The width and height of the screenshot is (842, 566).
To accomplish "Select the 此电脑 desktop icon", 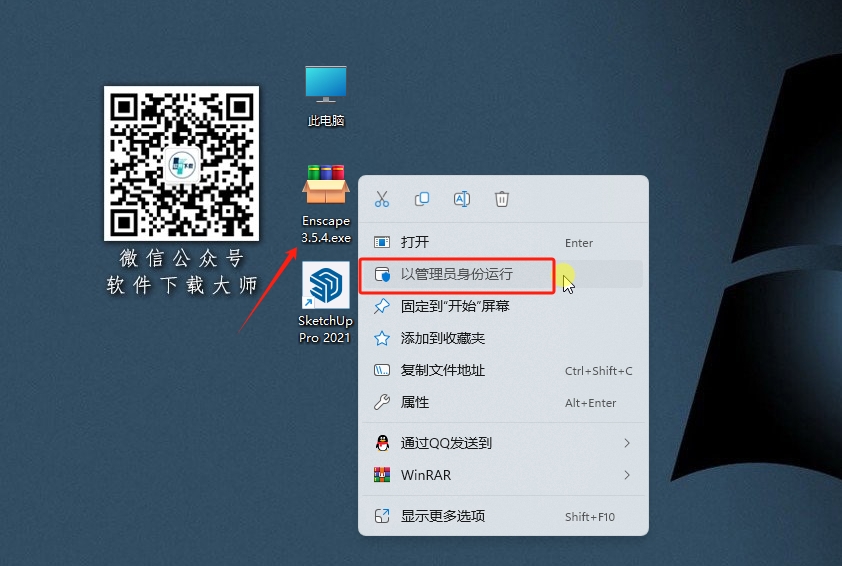I will pos(326,96).
